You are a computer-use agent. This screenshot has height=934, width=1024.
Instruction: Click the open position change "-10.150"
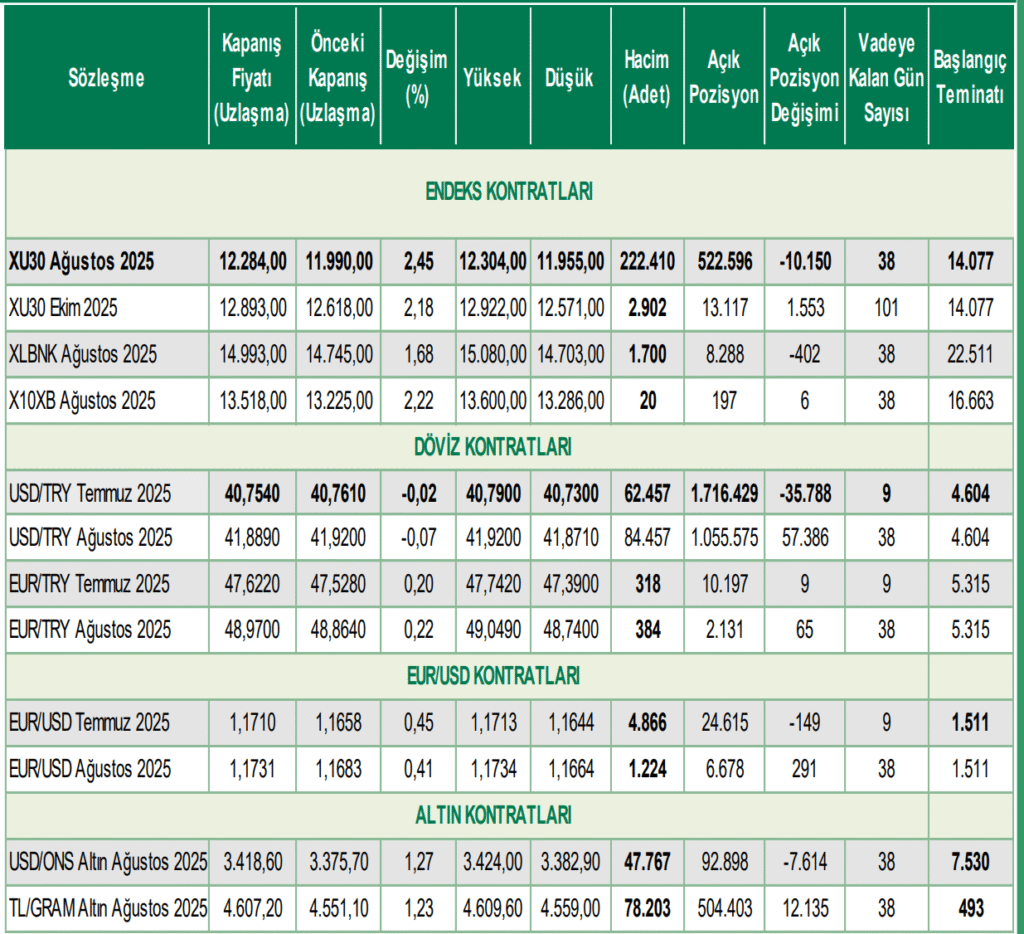(805, 262)
